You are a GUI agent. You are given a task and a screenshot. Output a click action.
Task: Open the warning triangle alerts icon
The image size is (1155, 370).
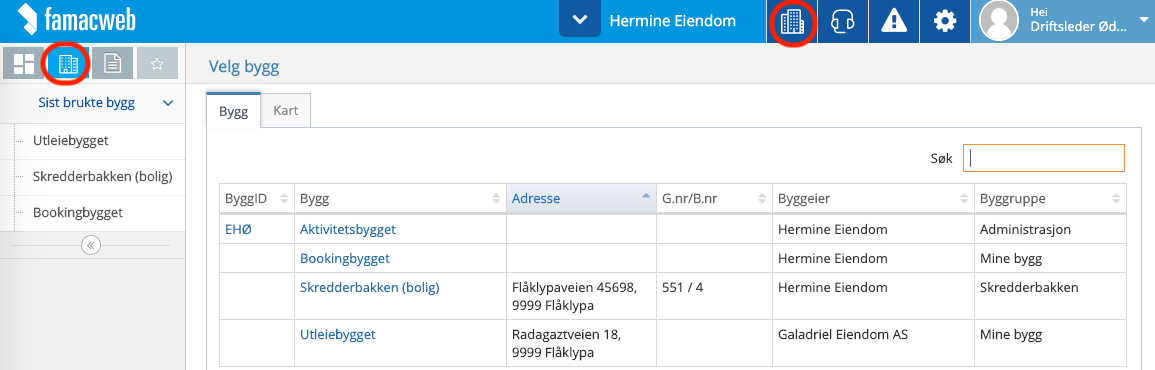(894, 21)
